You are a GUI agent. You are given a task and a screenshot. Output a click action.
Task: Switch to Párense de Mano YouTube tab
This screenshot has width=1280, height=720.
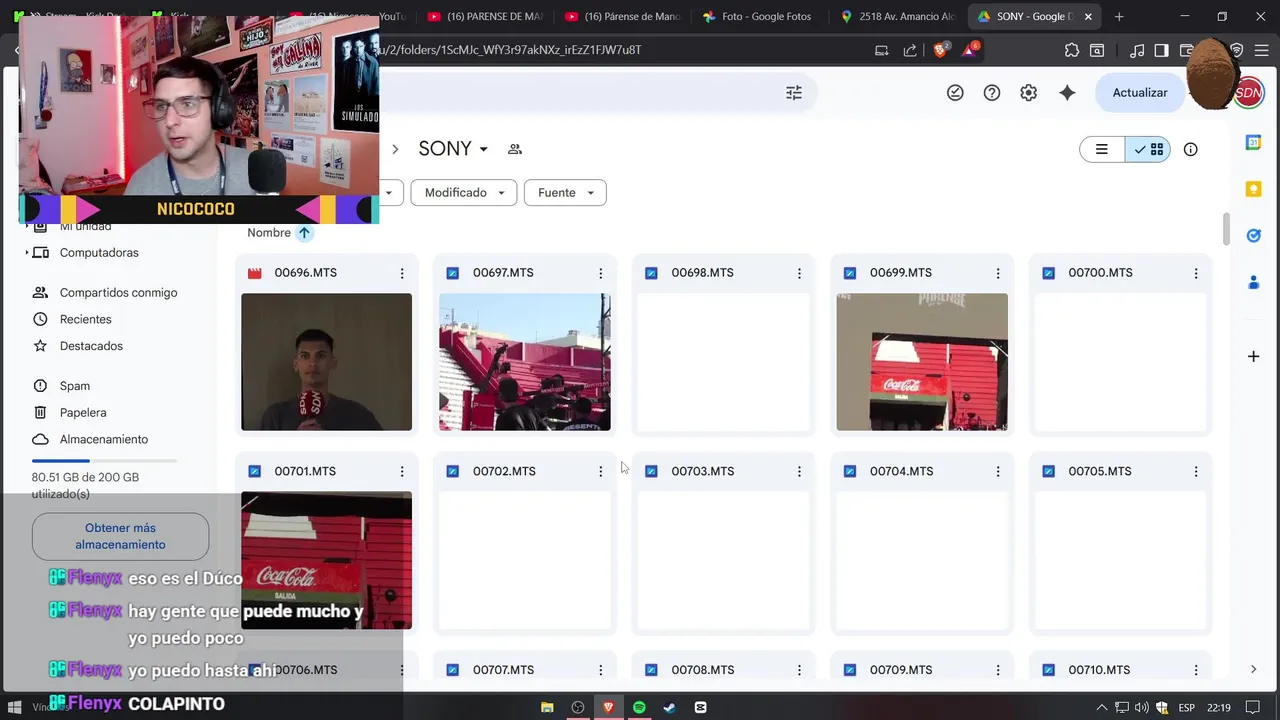tap(622, 16)
